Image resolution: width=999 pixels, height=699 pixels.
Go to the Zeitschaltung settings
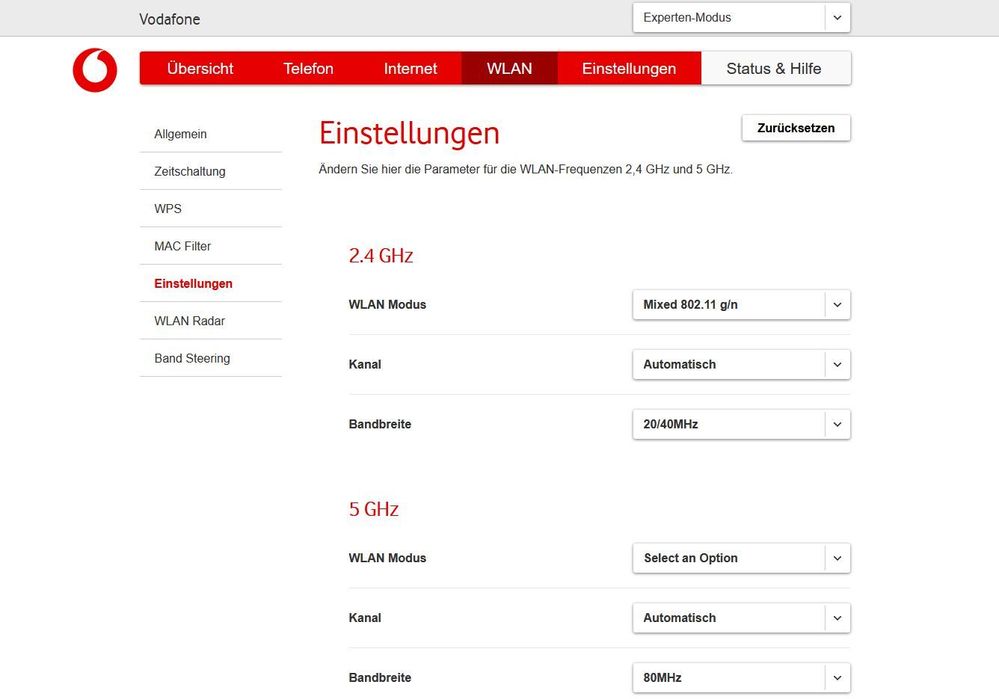coord(189,171)
